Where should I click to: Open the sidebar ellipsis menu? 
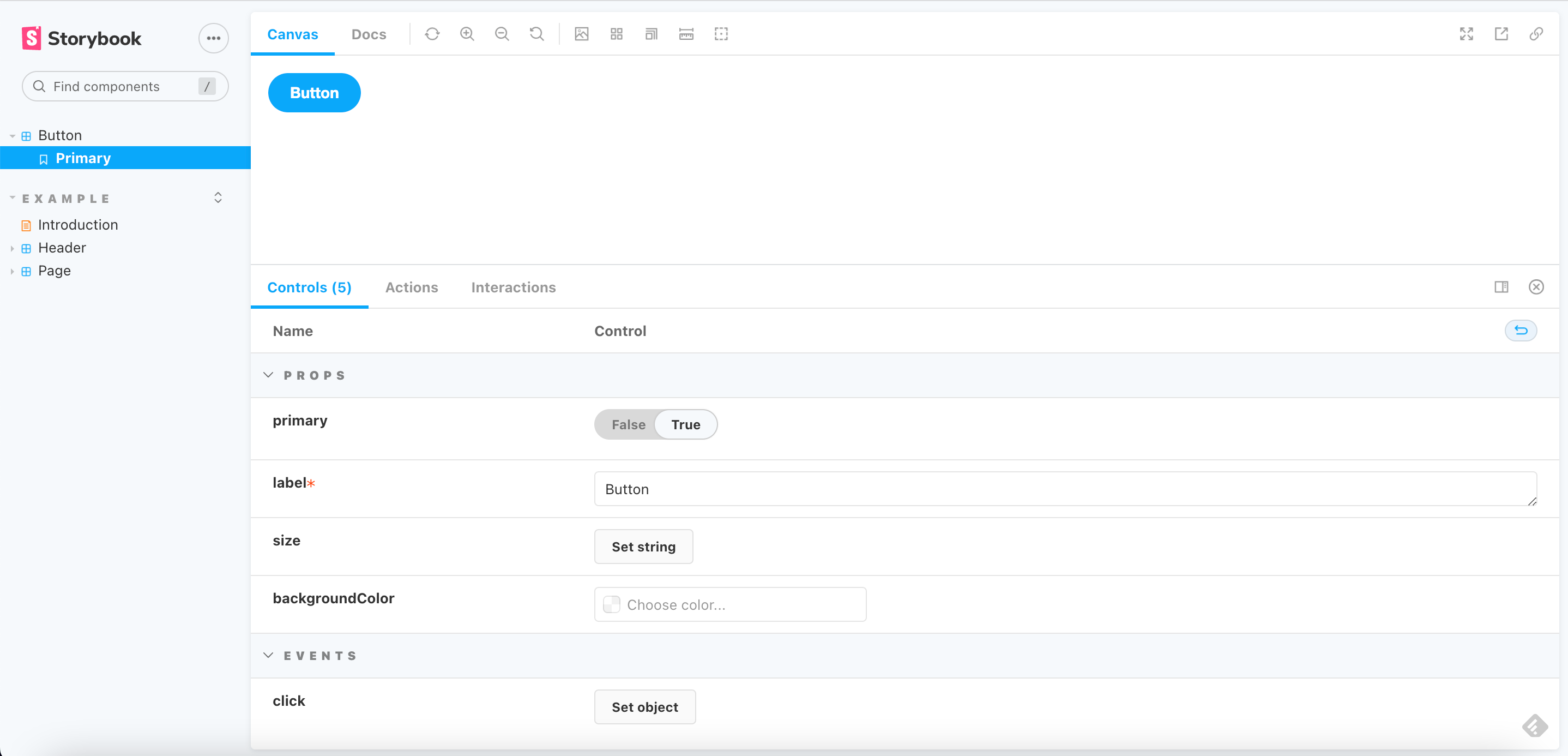213,38
